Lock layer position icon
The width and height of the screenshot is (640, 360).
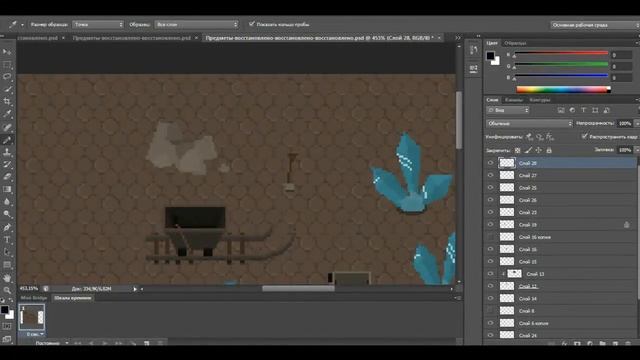click(539, 150)
